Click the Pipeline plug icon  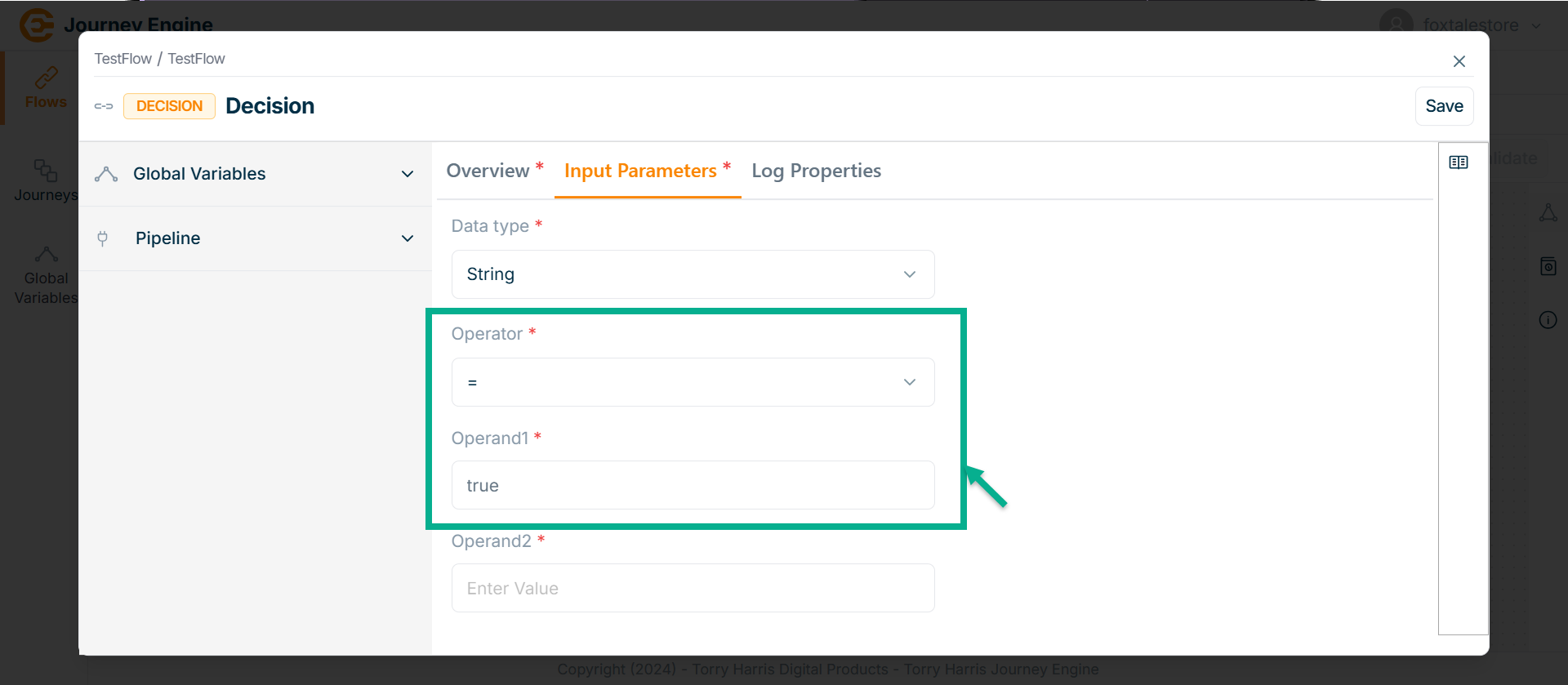(x=103, y=238)
